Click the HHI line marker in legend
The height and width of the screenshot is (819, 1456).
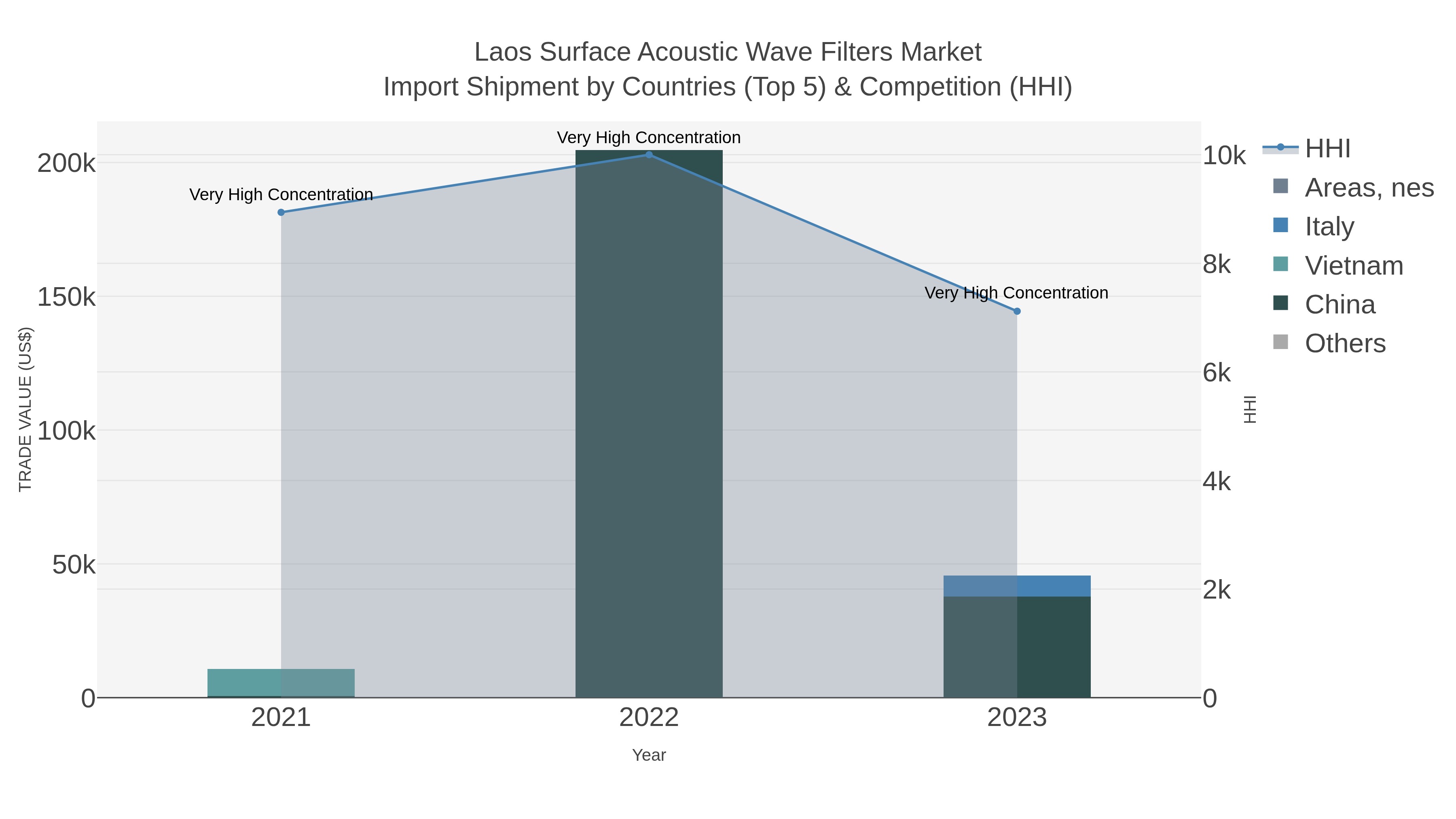pos(1280,148)
